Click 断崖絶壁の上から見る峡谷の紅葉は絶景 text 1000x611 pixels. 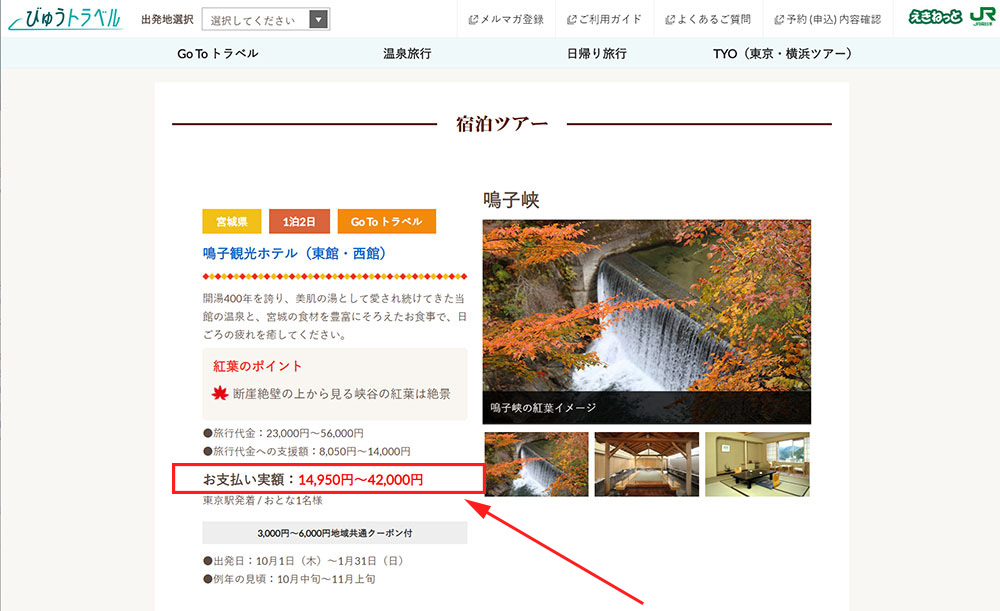click(342, 394)
